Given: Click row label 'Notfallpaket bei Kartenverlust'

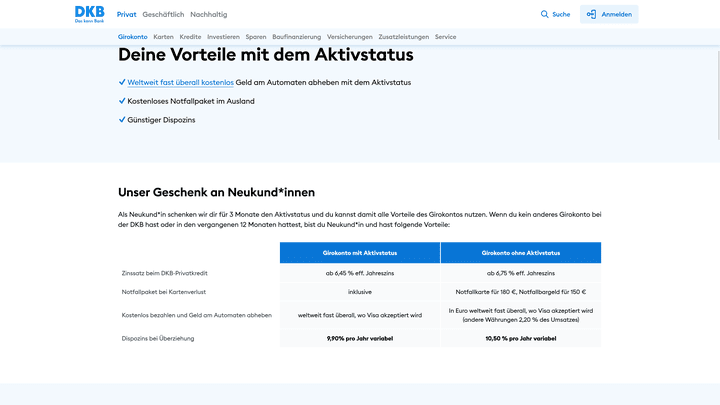Looking at the screenshot, I should pos(163,292).
